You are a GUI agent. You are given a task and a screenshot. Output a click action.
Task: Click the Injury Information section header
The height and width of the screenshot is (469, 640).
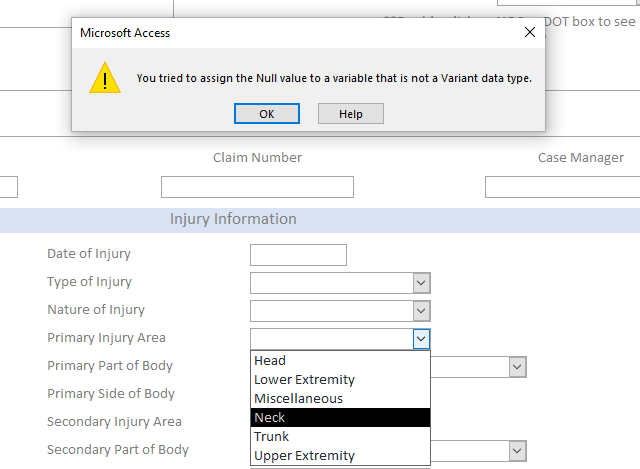click(x=233, y=219)
